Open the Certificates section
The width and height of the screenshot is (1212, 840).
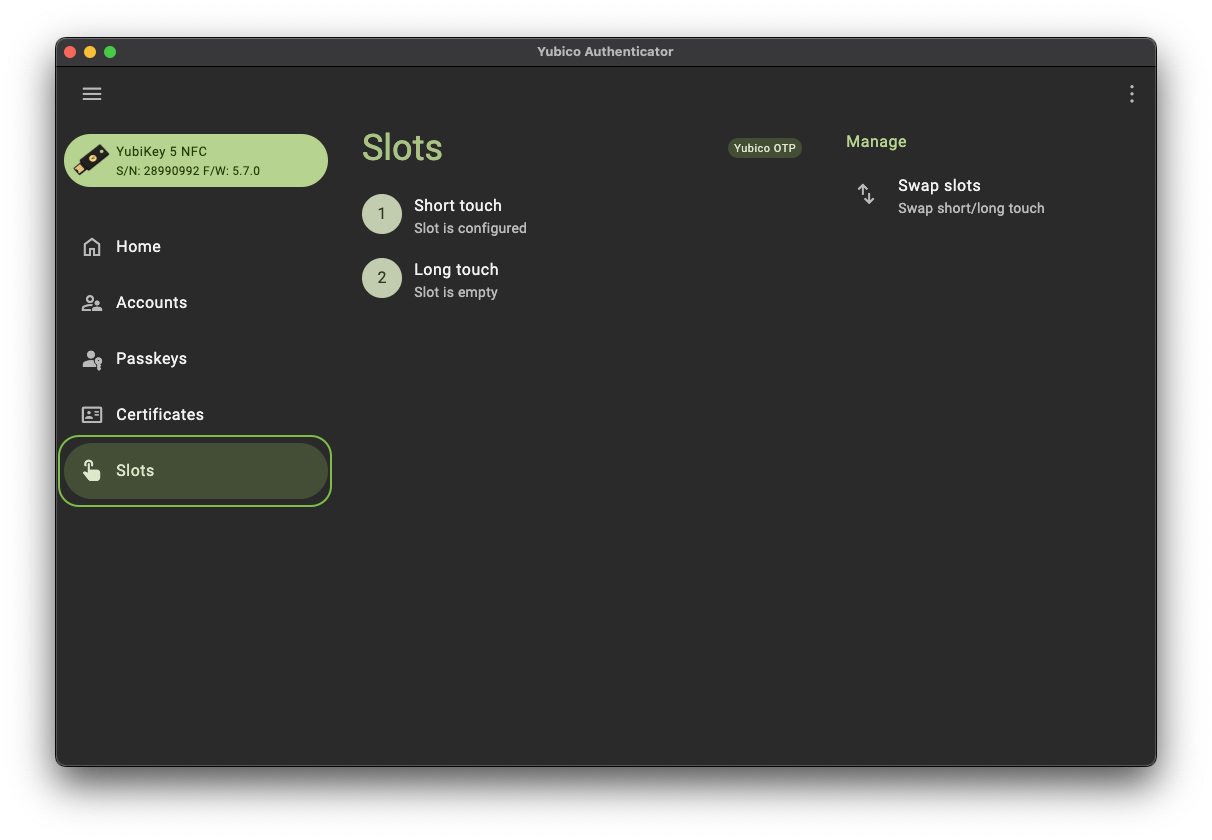(196, 415)
